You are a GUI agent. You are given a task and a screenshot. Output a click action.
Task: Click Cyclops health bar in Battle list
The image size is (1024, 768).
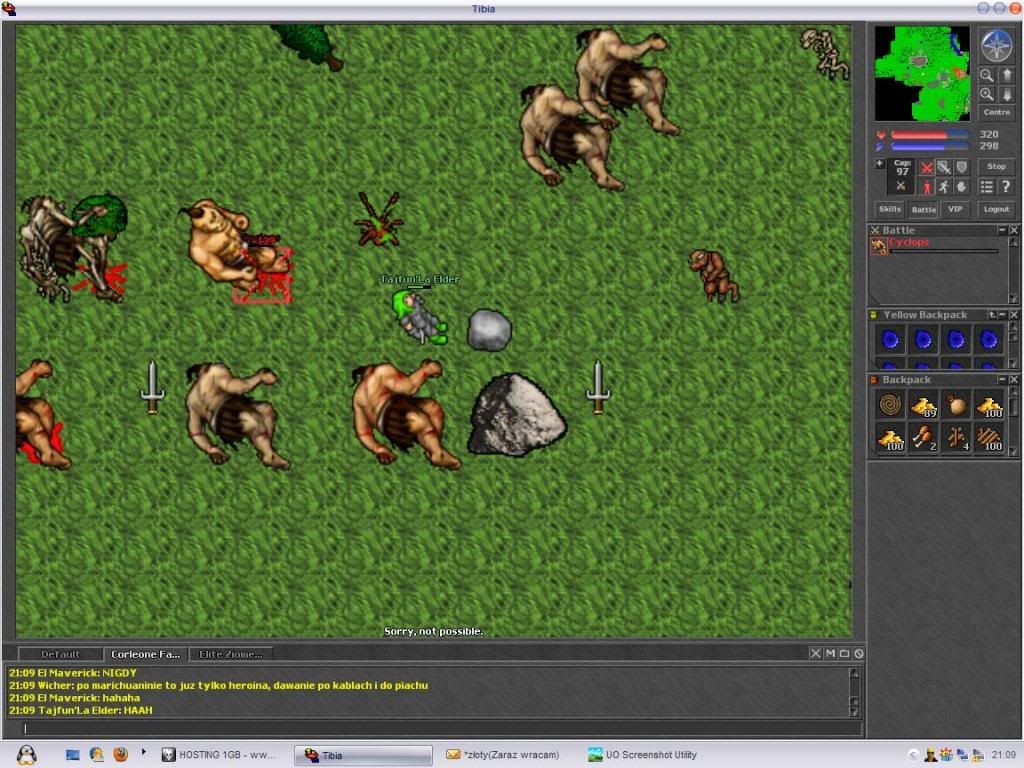coord(944,251)
